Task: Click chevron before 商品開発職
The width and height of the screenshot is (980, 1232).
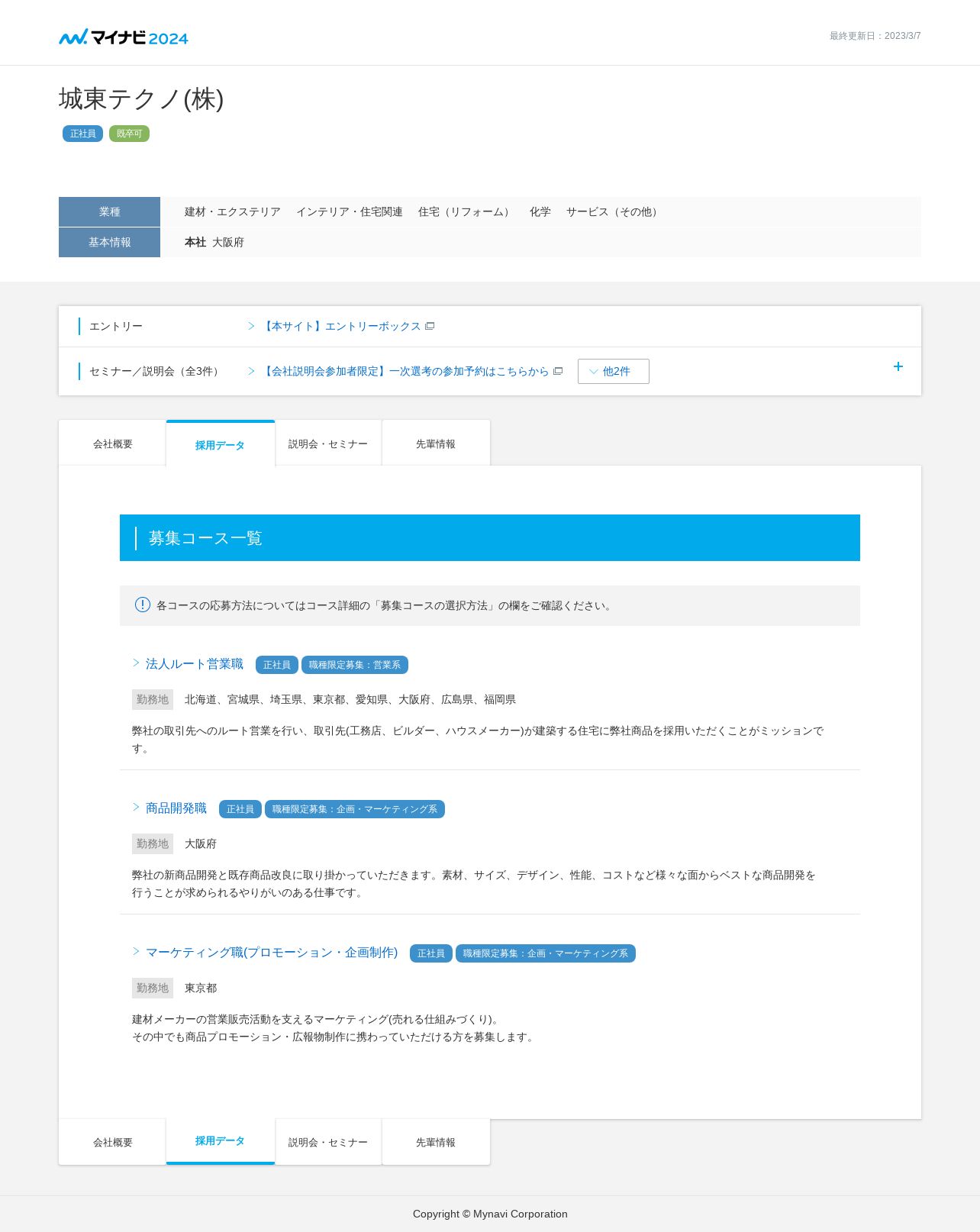Action: coord(136,807)
